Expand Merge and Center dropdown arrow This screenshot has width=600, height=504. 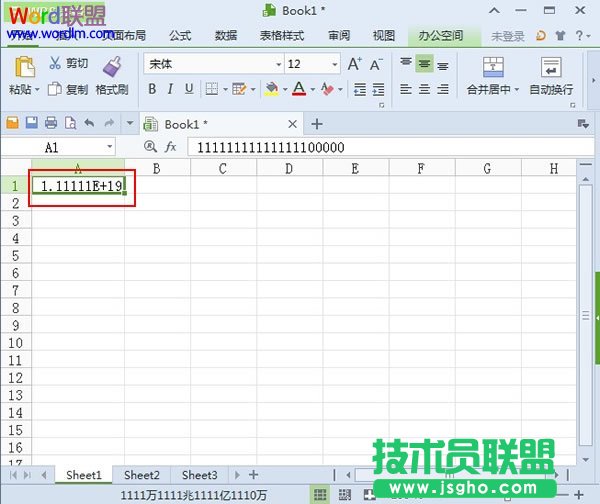pyautogui.click(x=517, y=90)
